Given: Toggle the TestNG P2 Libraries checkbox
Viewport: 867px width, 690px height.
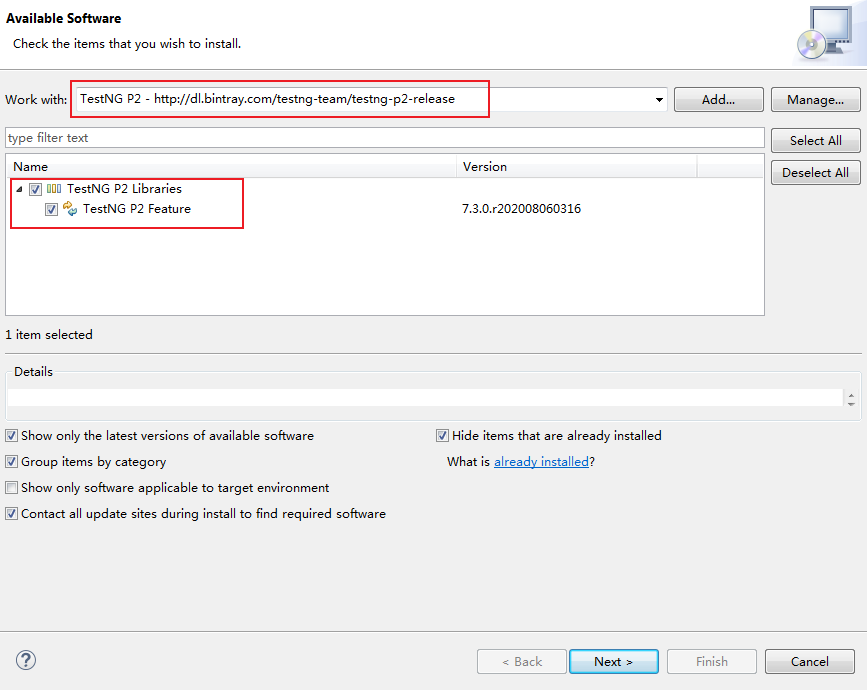Looking at the screenshot, I should [x=35, y=189].
